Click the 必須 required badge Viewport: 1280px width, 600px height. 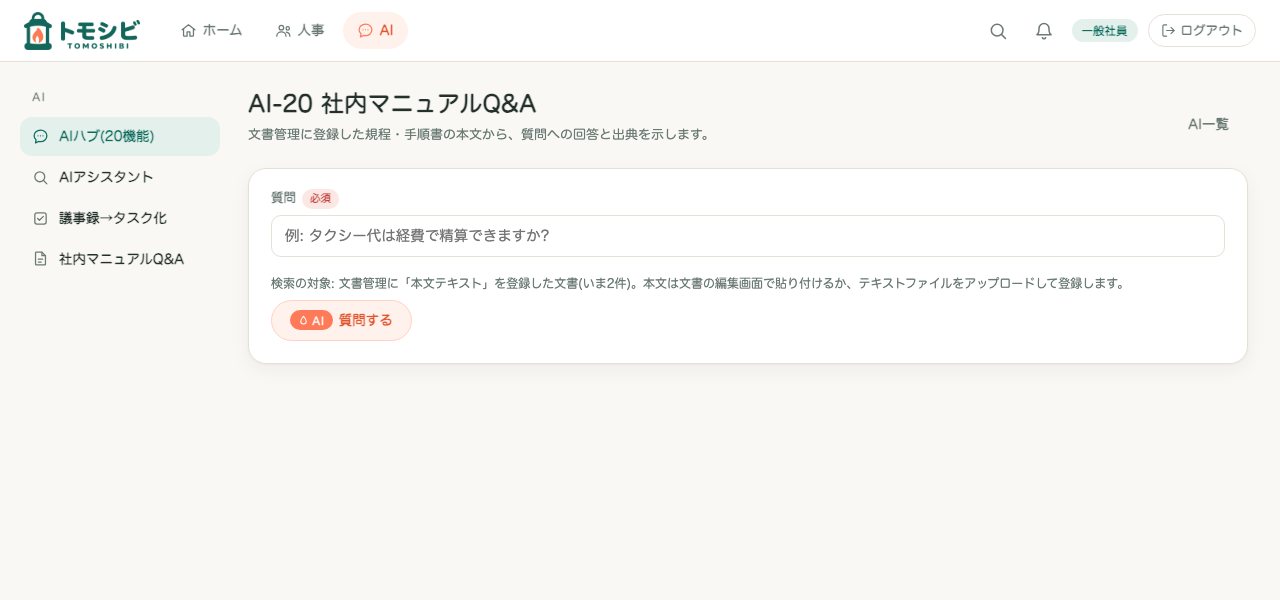[x=320, y=198]
